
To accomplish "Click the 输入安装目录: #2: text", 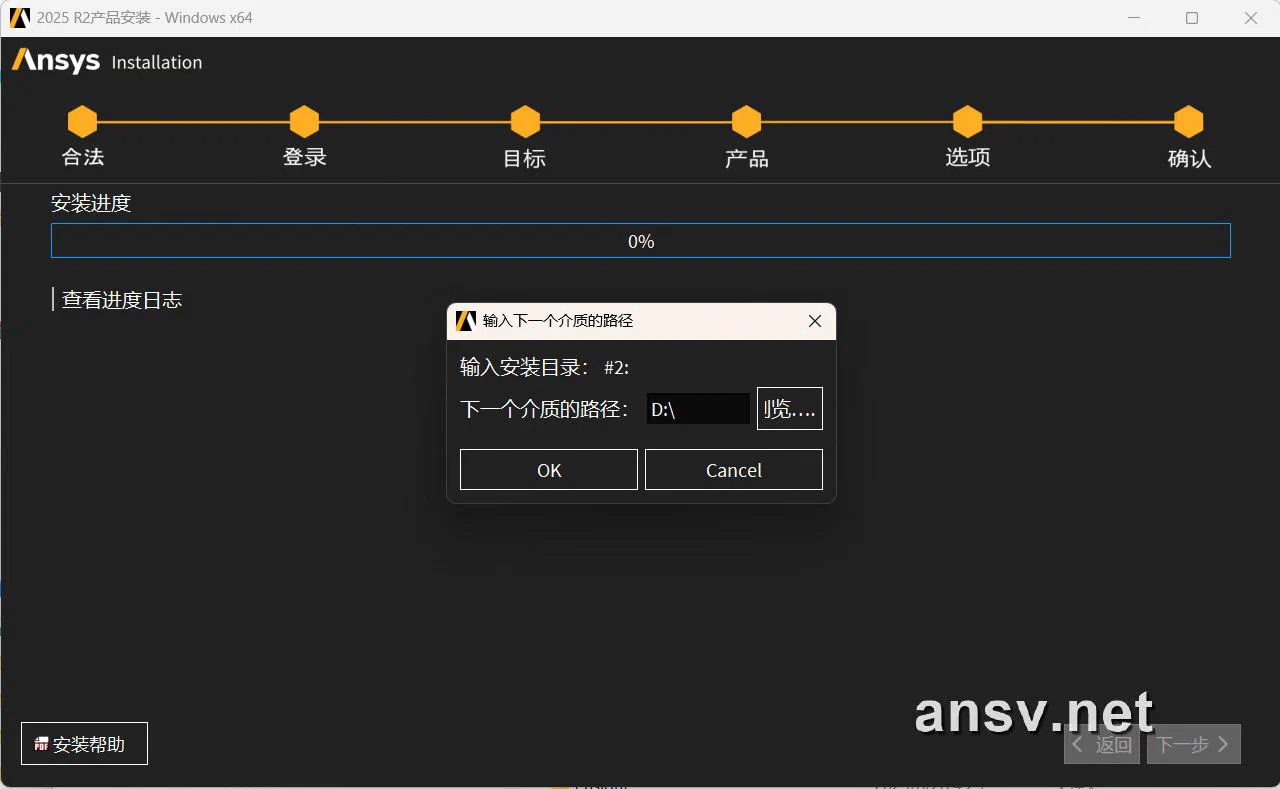I will tap(544, 367).
